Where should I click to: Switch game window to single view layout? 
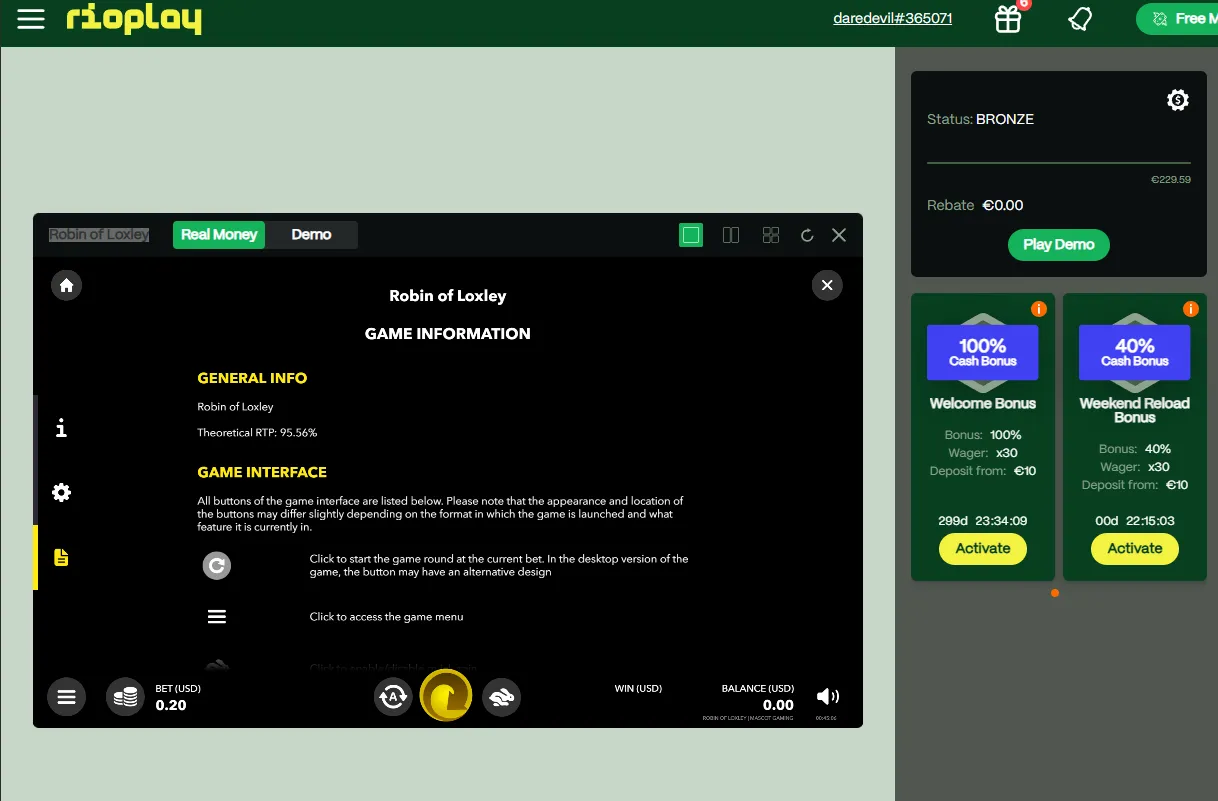(x=691, y=235)
